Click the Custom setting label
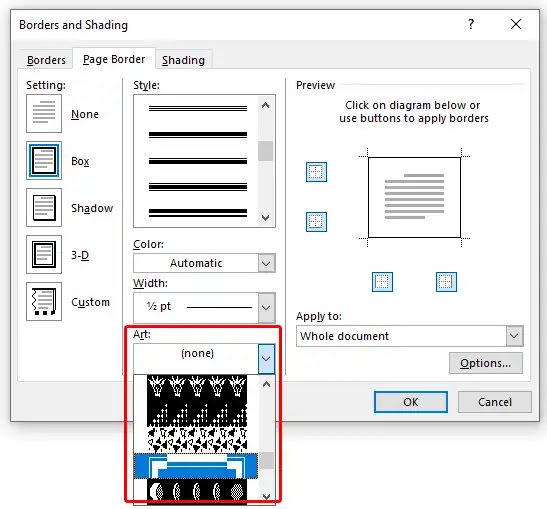Viewport: 547px width, 509px height. point(90,302)
